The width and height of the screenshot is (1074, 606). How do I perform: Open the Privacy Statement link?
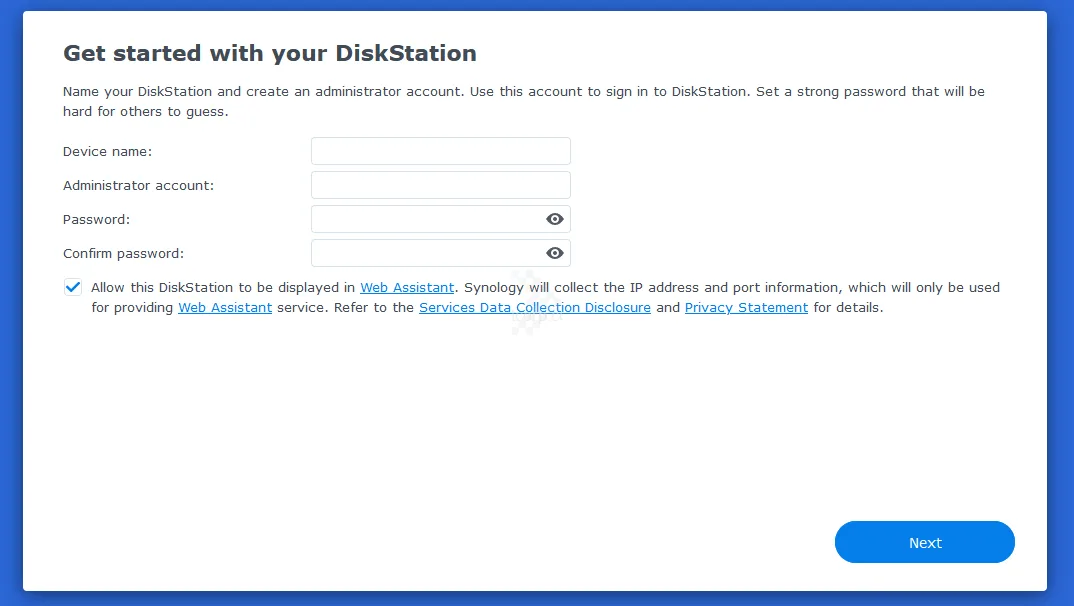(x=746, y=308)
